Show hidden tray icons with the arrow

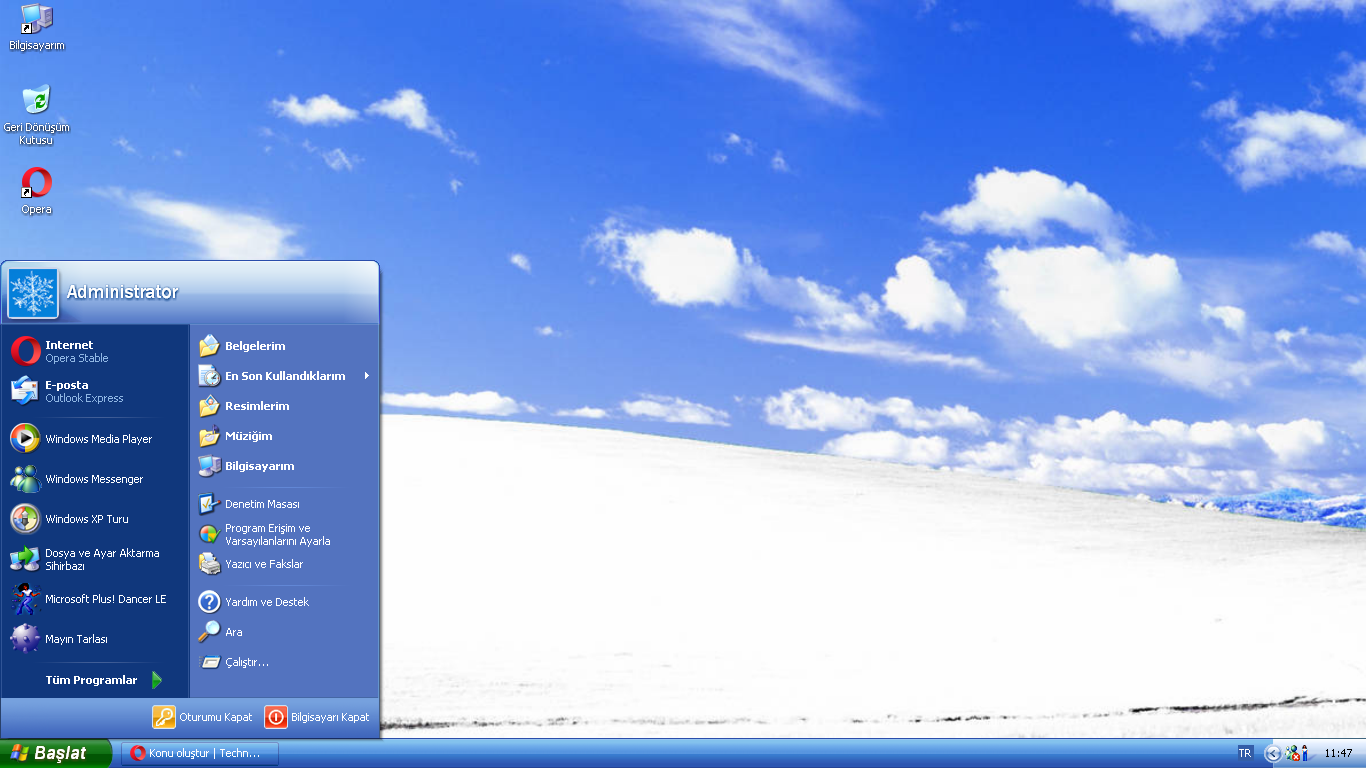[x=1272, y=753]
